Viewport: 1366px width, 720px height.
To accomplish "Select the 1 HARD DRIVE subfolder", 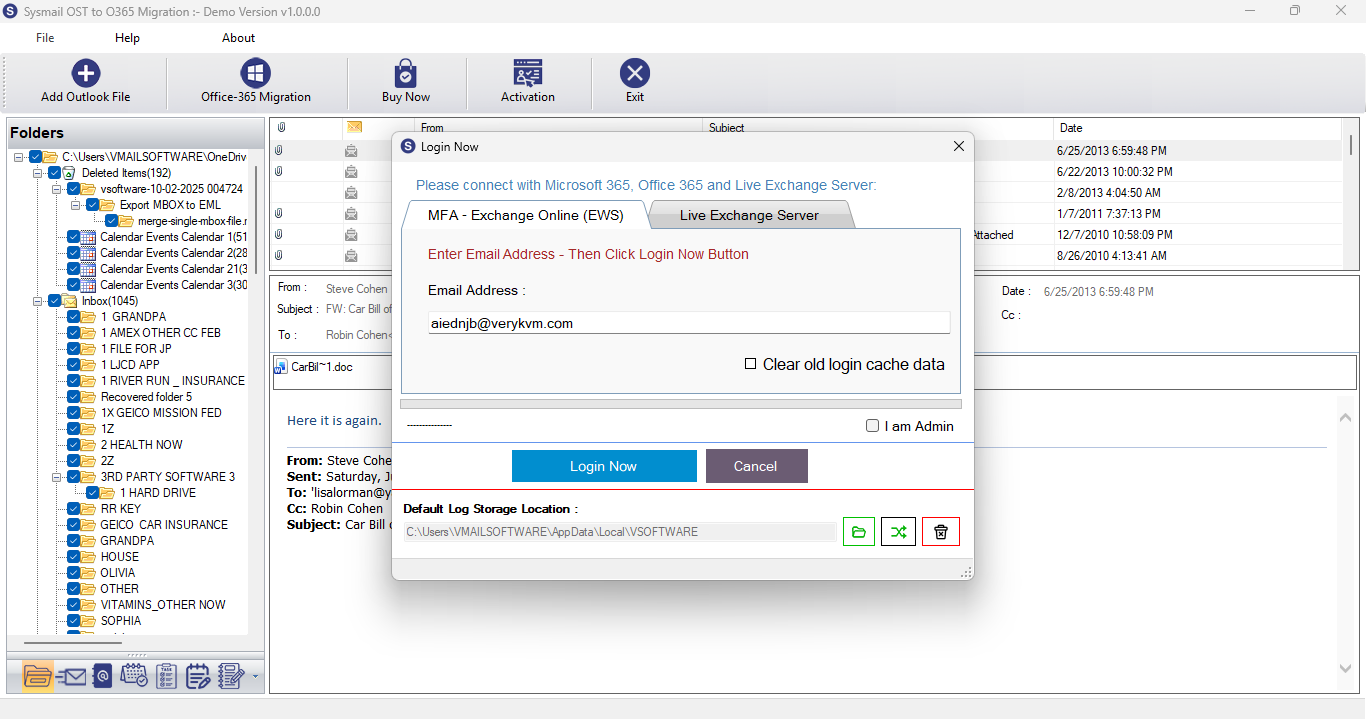I will pos(158,493).
